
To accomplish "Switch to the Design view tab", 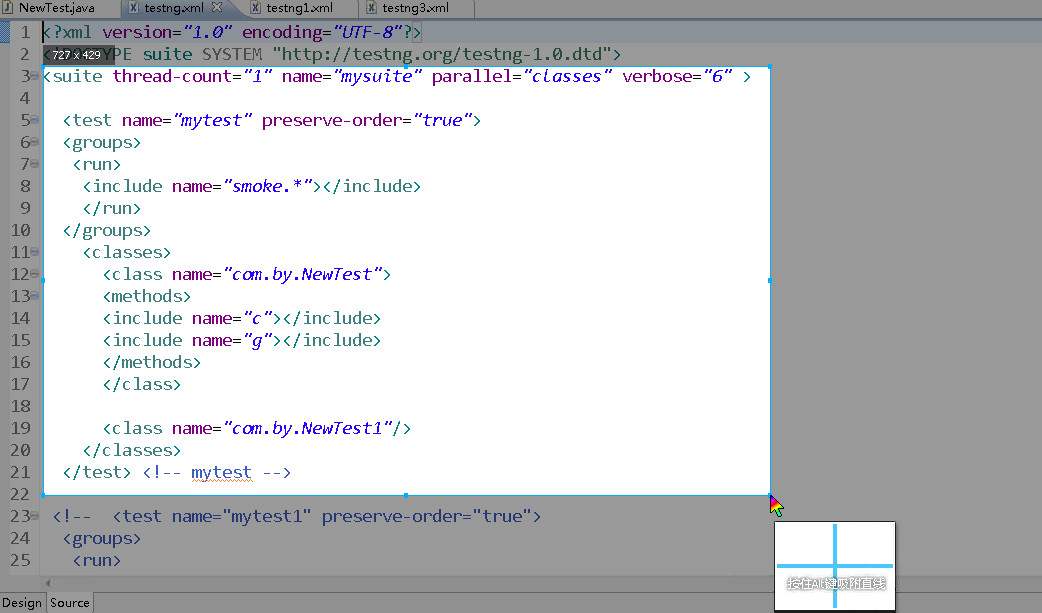I will [22, 602].
